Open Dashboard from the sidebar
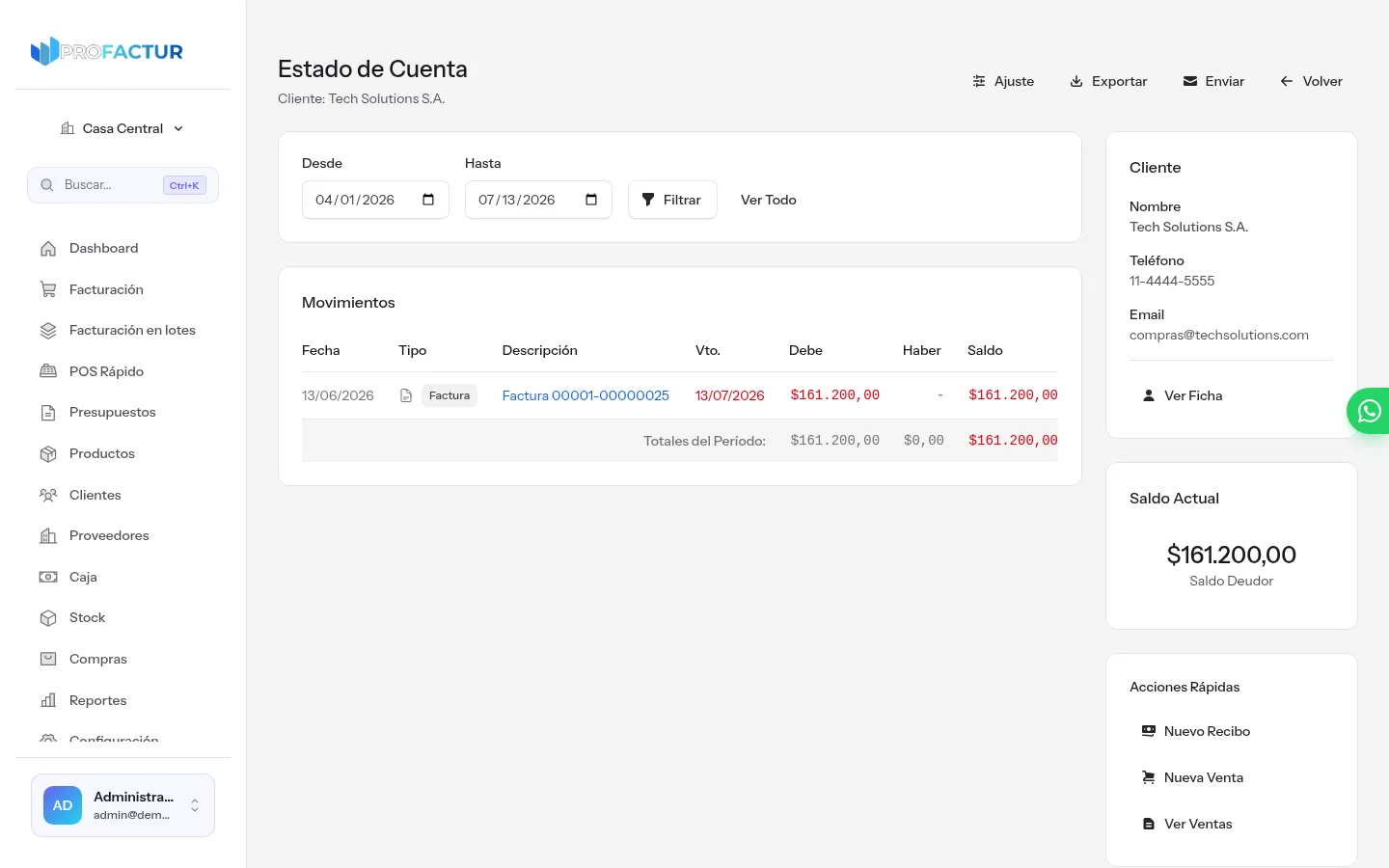1389x868 pixels. point(103,248)
